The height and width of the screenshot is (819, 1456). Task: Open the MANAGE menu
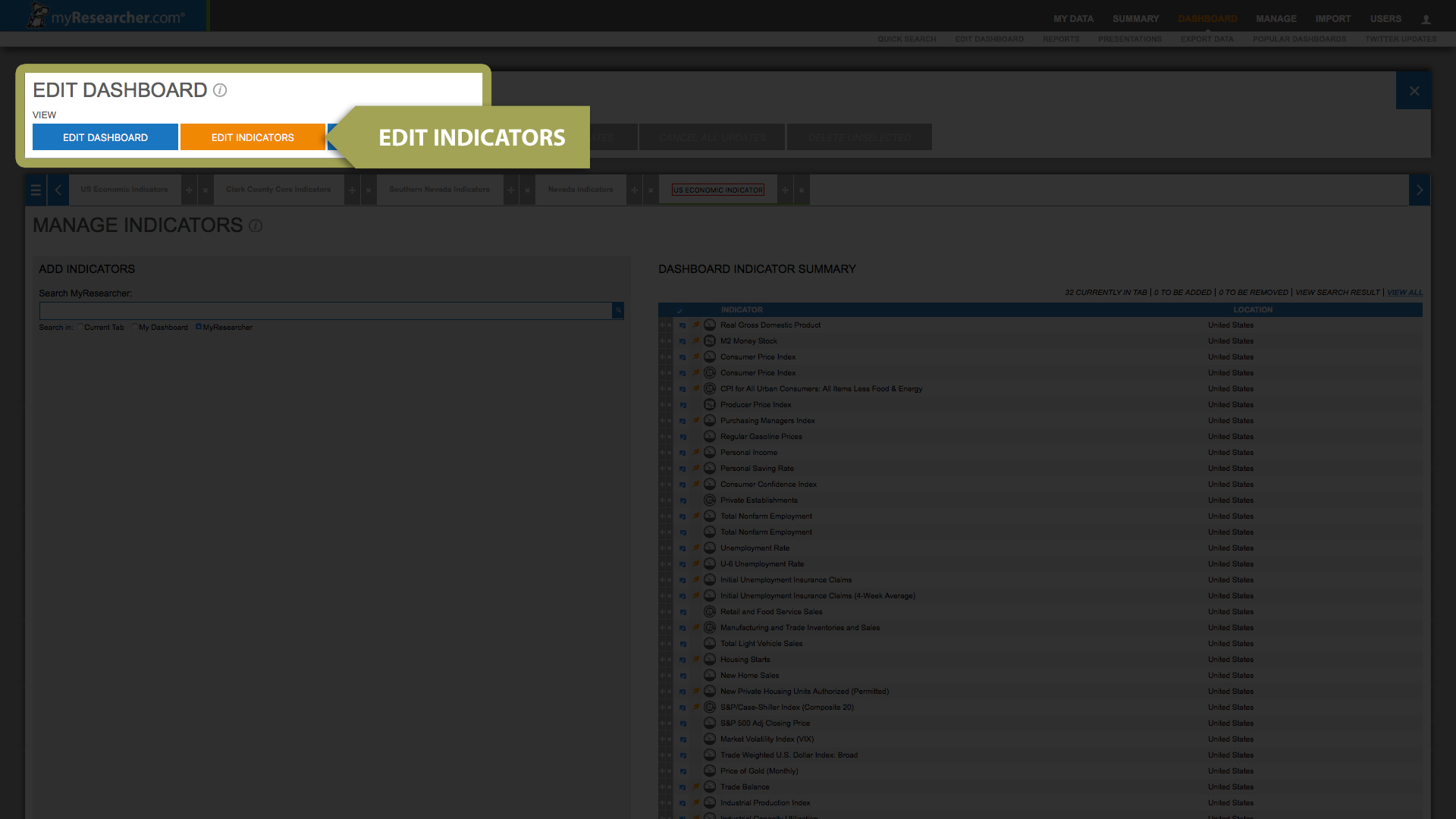(x=1276, y=19)
